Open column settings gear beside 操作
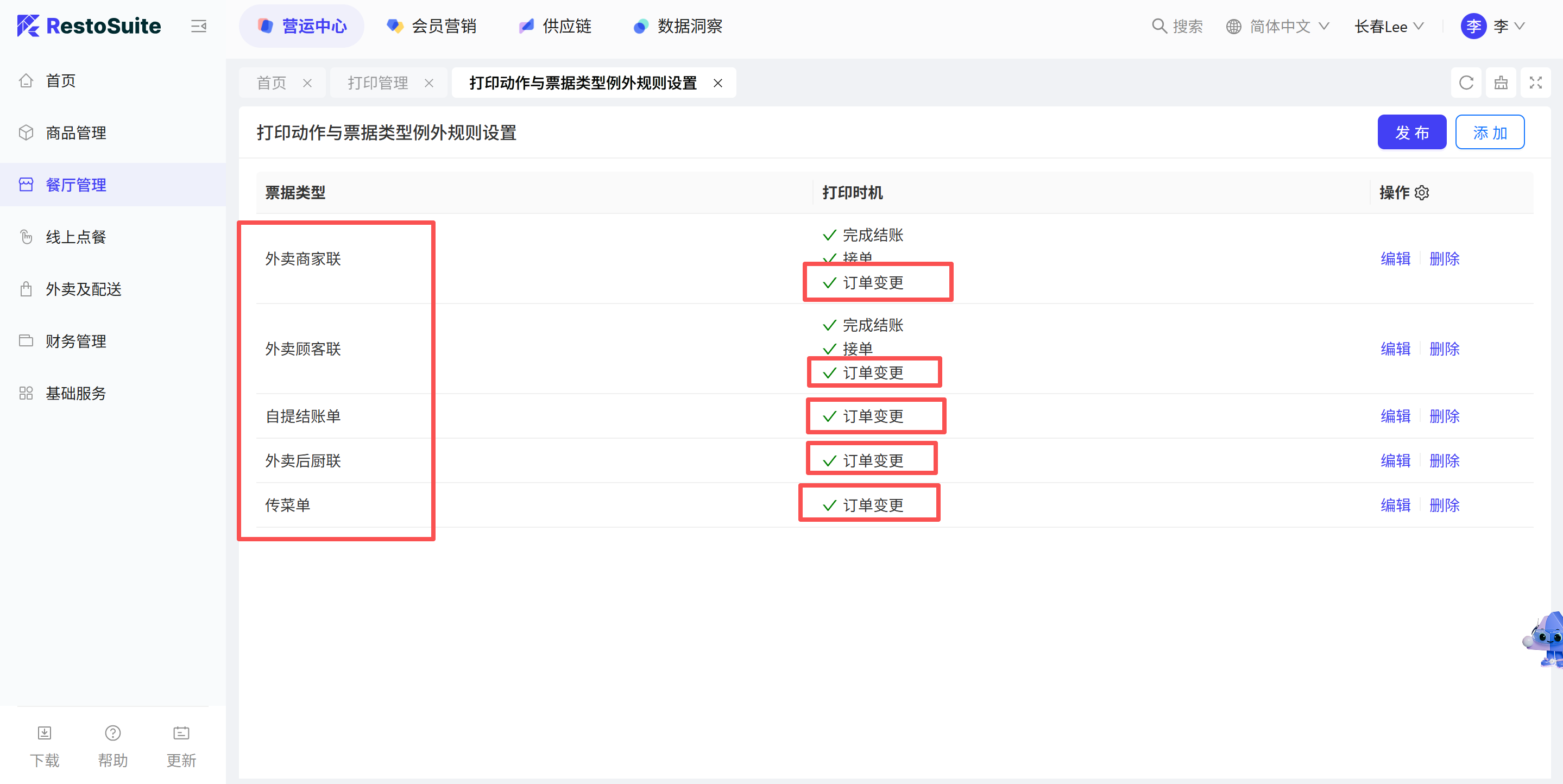1563x784 pixels. [1422, 193]
